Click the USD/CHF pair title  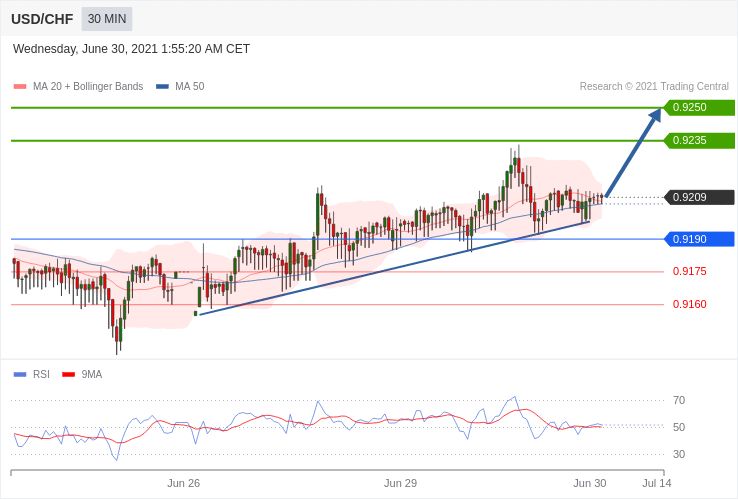pos(42,19)
